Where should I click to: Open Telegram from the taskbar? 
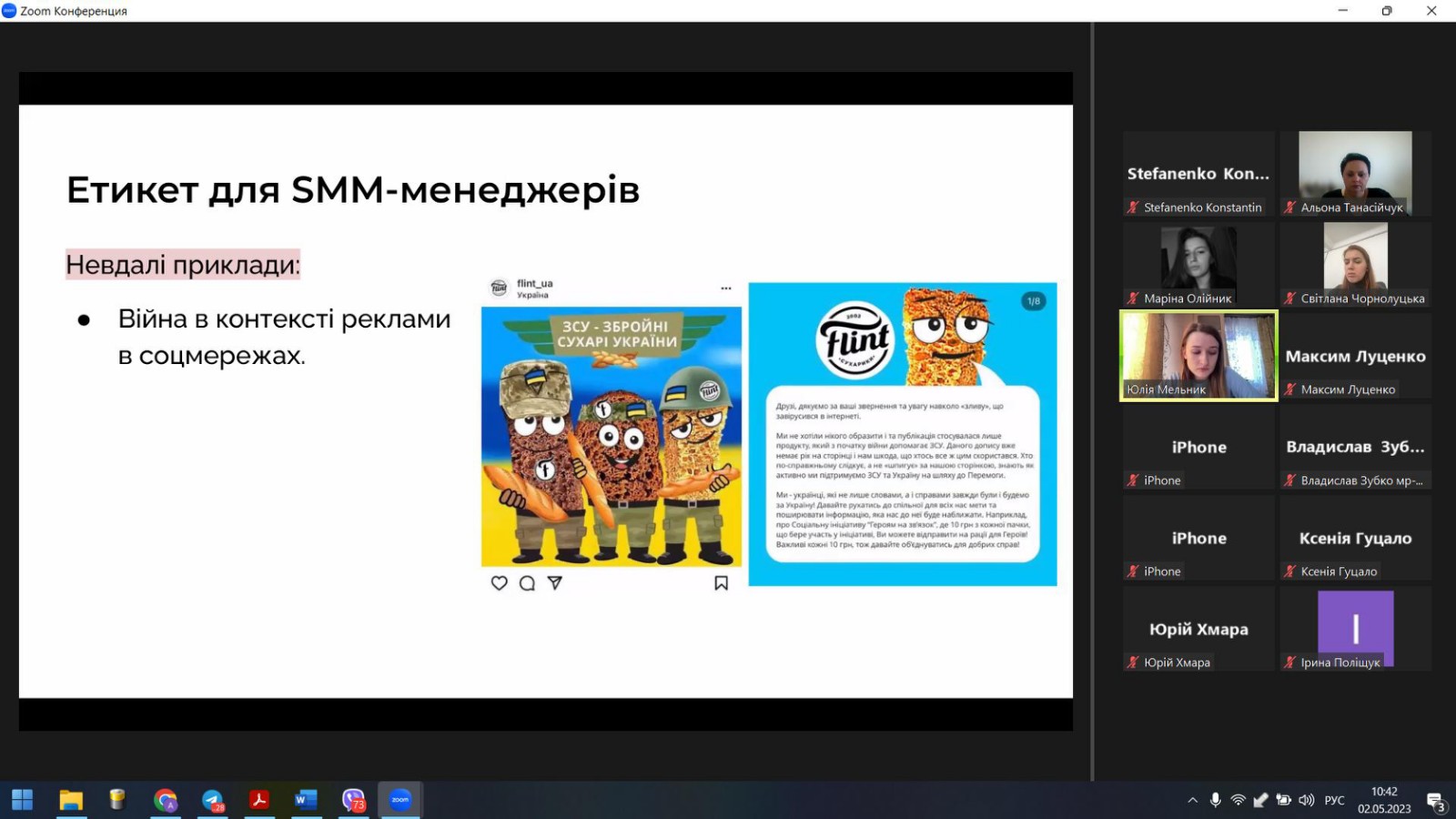pyautogui.click(x=212, y=800)
